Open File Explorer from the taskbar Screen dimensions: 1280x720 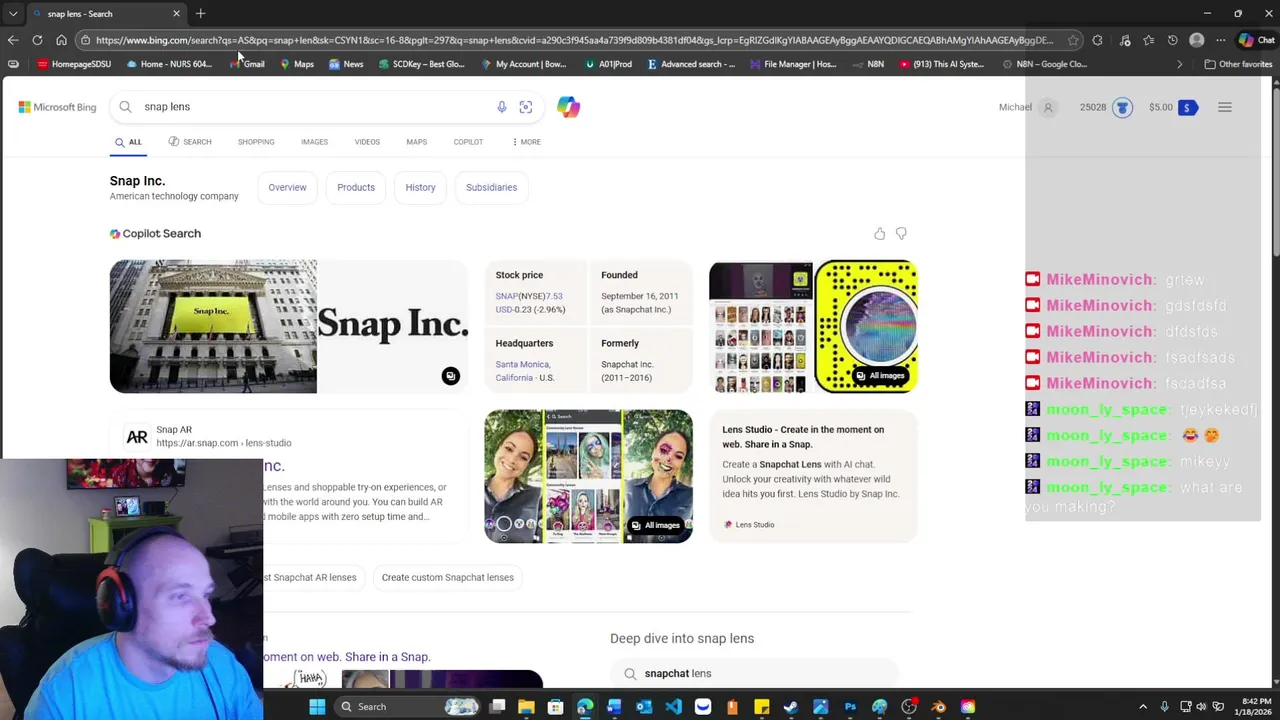click(526, 707)
